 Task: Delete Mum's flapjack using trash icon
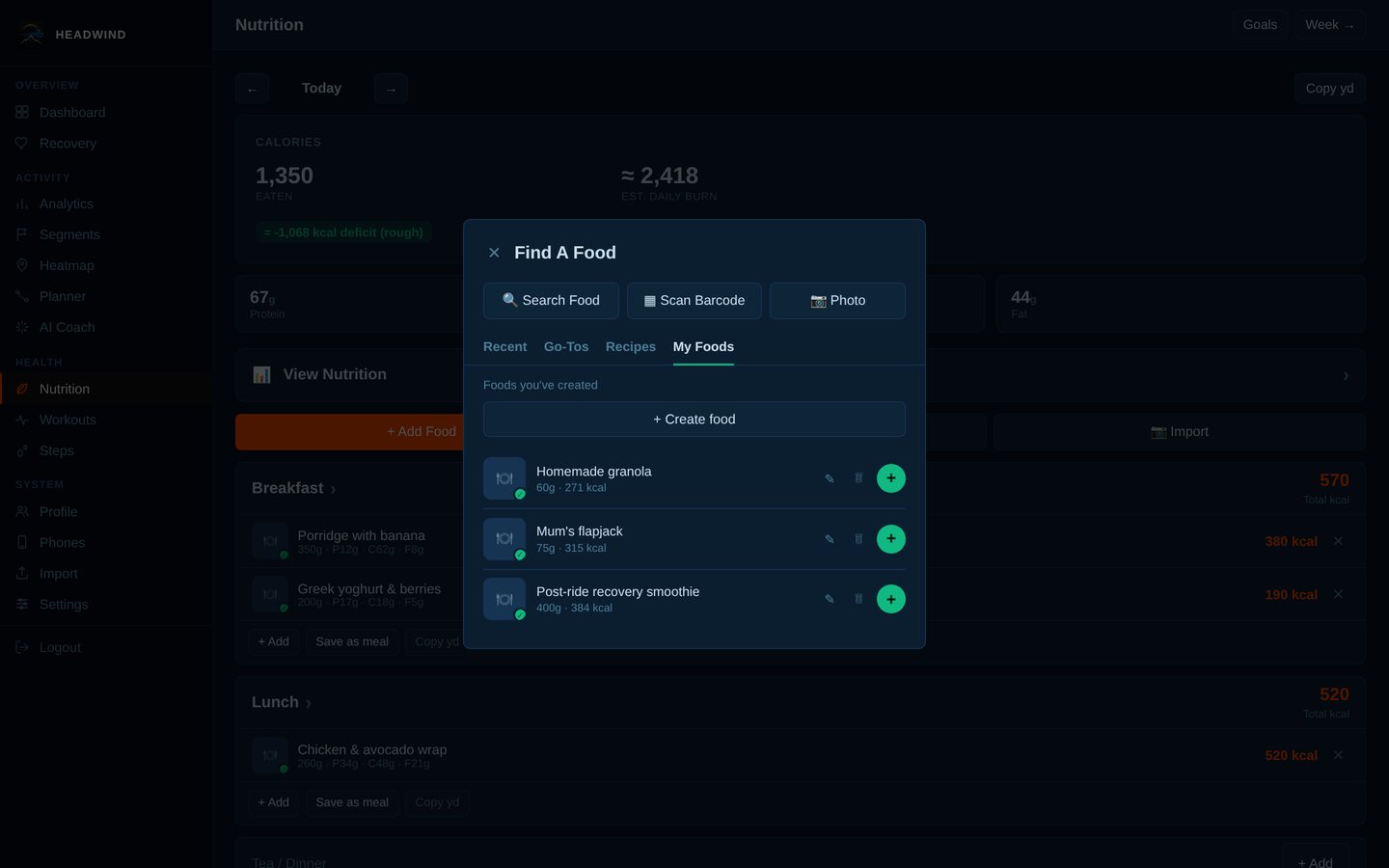point(858,539)
